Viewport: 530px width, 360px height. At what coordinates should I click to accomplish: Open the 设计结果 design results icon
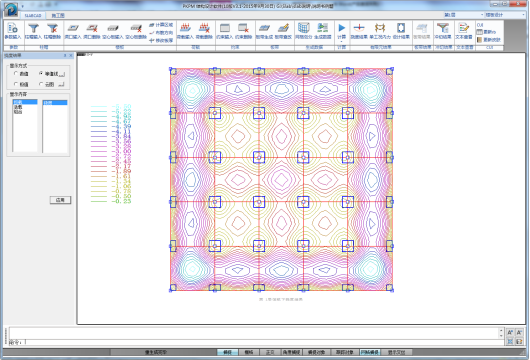point(401,31)
